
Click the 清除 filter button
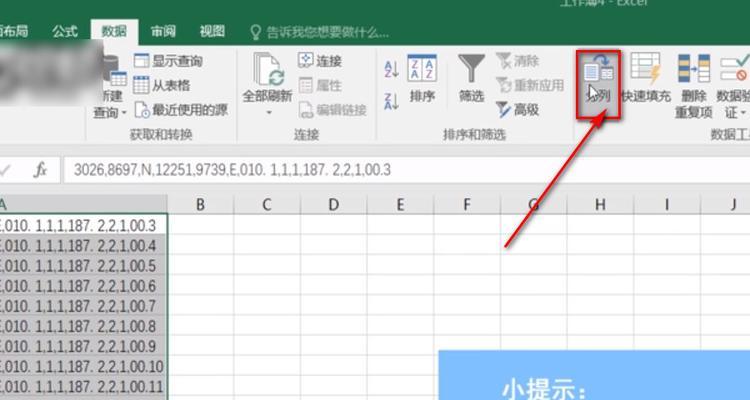point(518,61)
